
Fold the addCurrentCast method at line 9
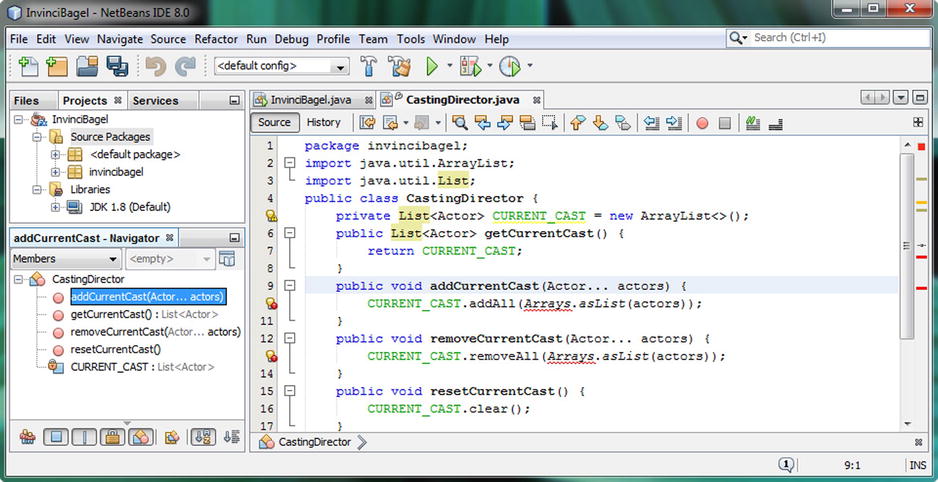(290, 286)
